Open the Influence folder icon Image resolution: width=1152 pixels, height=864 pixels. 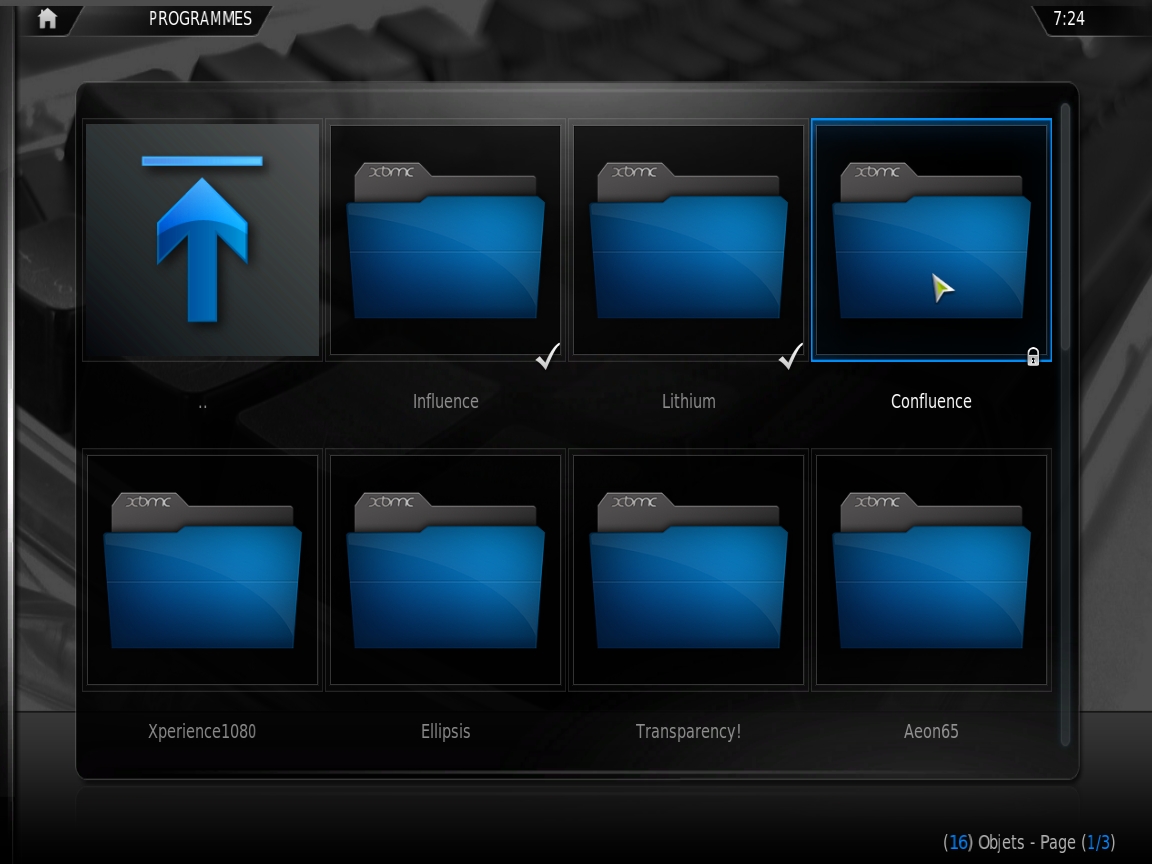point(445,240)
